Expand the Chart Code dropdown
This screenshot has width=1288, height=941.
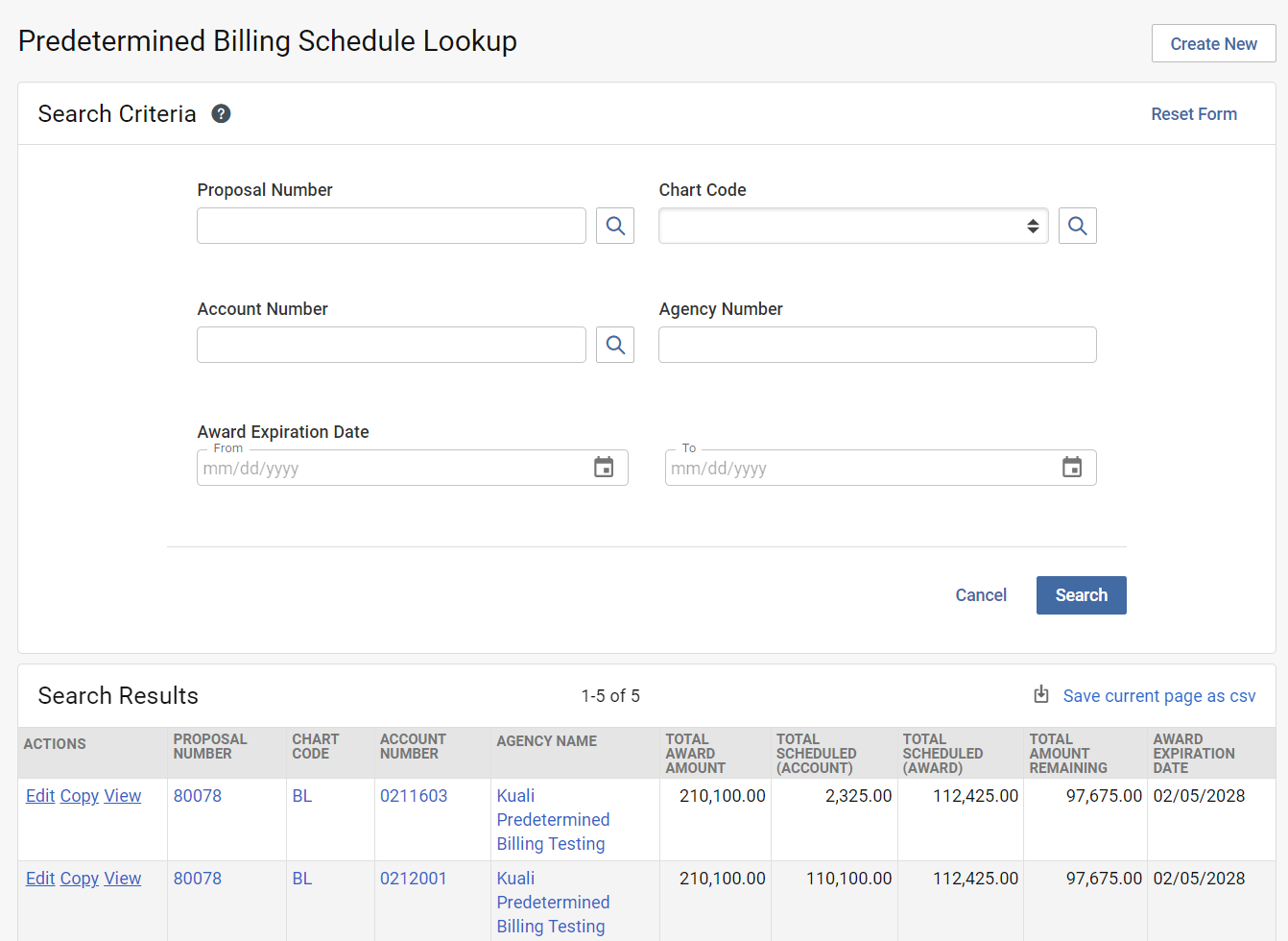click(x=853, y=226)
